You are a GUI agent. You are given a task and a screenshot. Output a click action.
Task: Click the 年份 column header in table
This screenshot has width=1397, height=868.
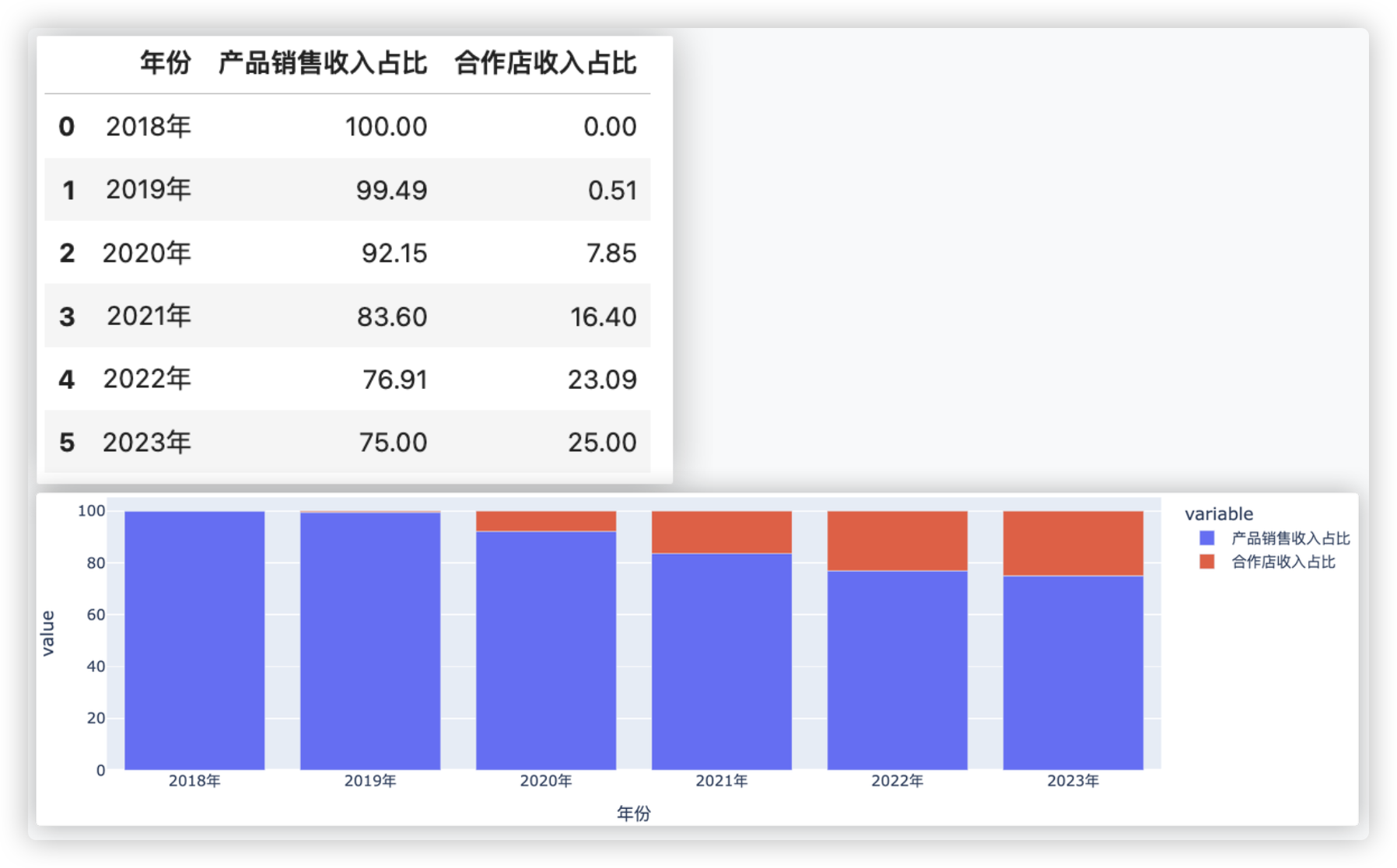165,63
